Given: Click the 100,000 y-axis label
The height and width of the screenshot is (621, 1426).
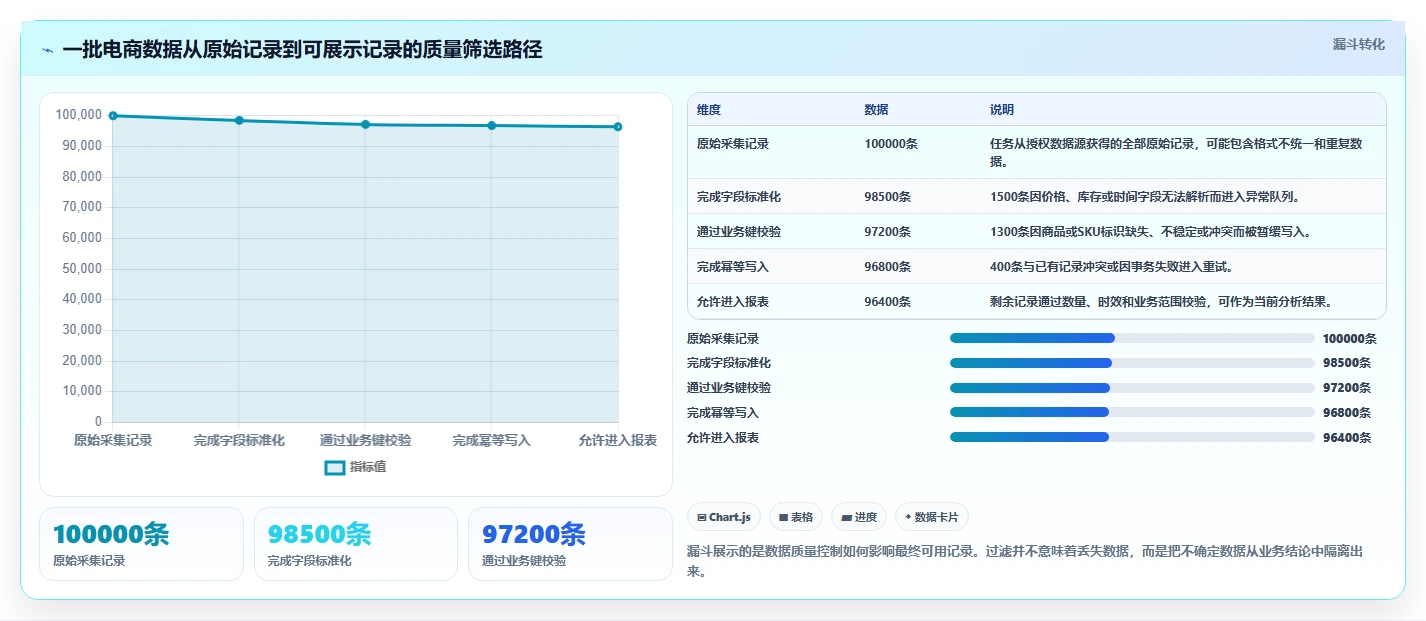Looking at the screenshot, I should 79,115.
